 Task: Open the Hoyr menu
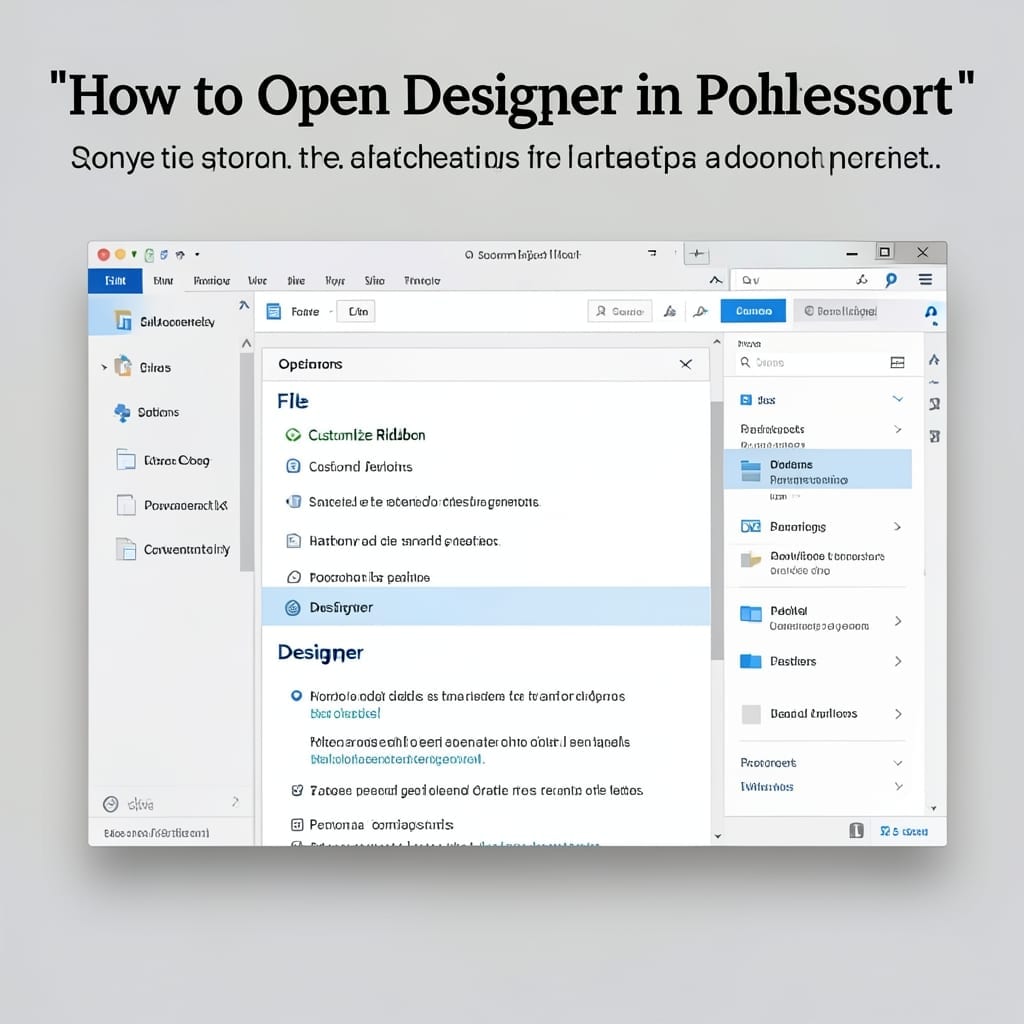(335, 281)
